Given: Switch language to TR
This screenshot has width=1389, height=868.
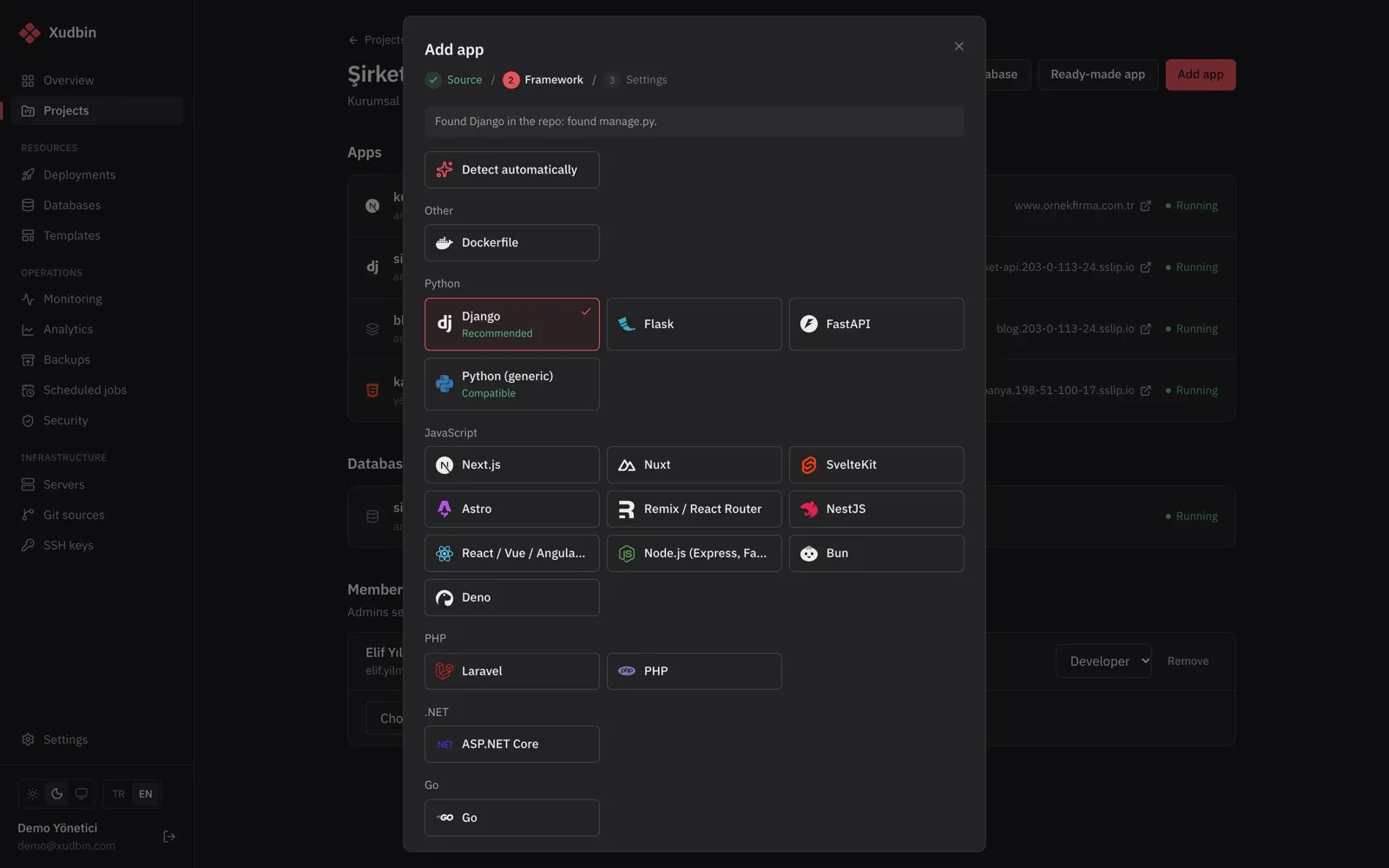Looking at the screenshot, I should coord(119,794).
